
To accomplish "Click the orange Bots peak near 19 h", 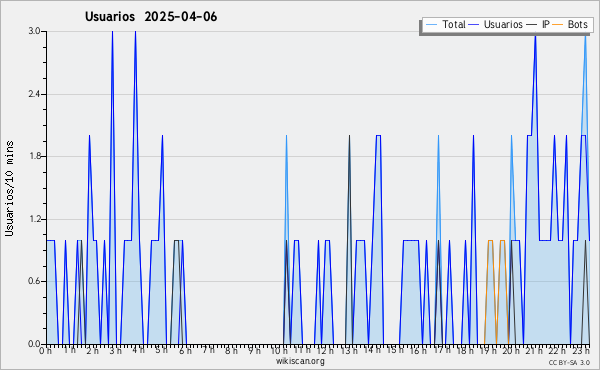I will (x=490, y=240).
